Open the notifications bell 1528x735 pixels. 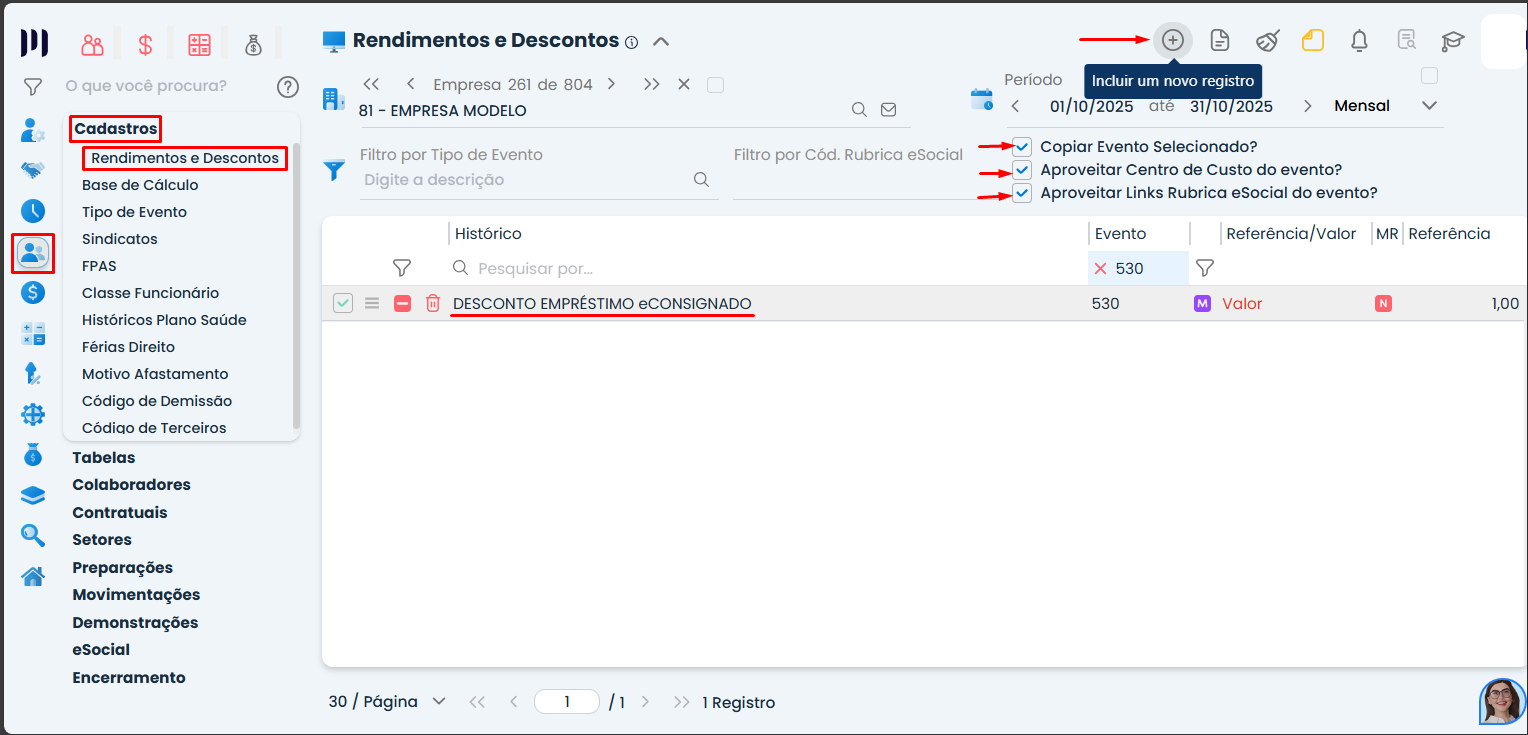[x=1359, y=40]
